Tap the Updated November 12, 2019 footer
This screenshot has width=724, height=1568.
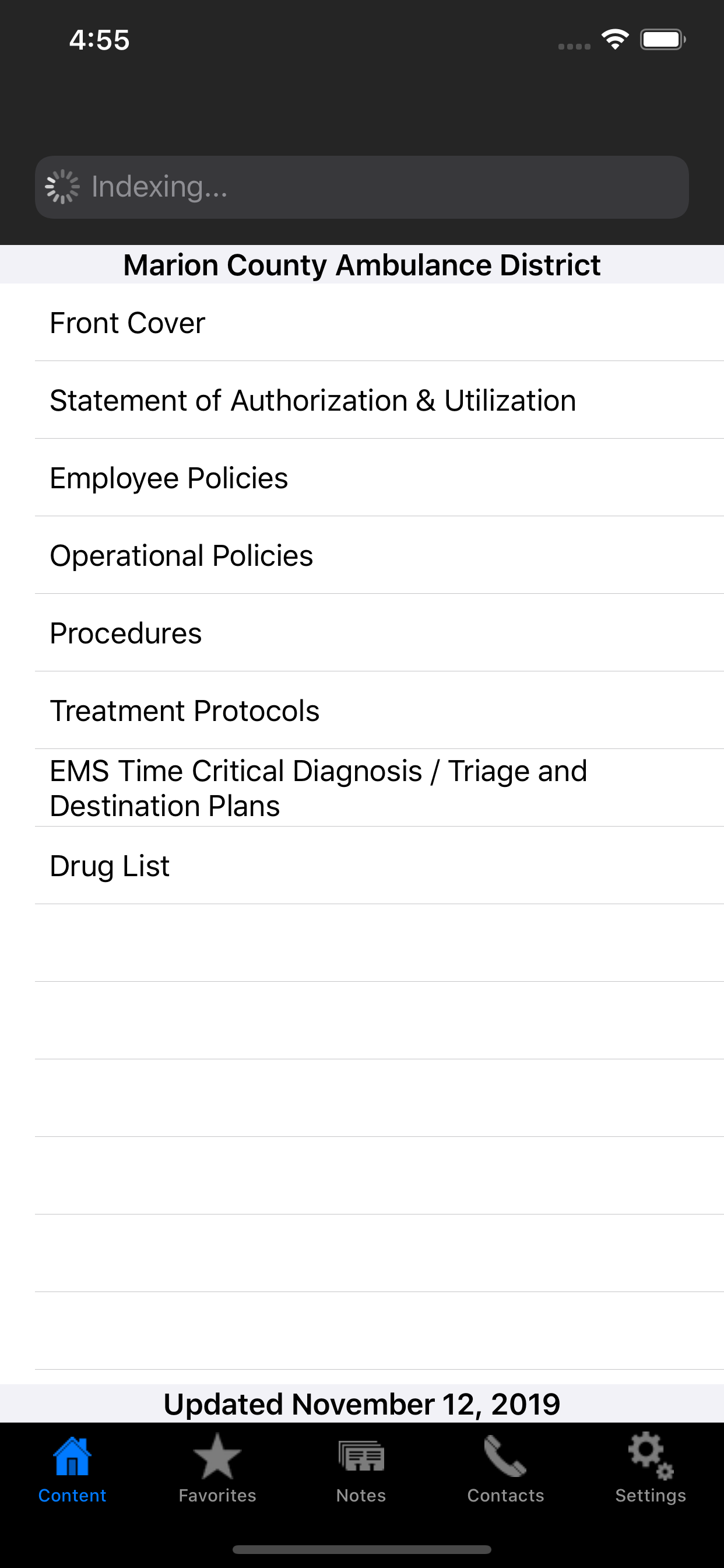[x=362, y=1403]
